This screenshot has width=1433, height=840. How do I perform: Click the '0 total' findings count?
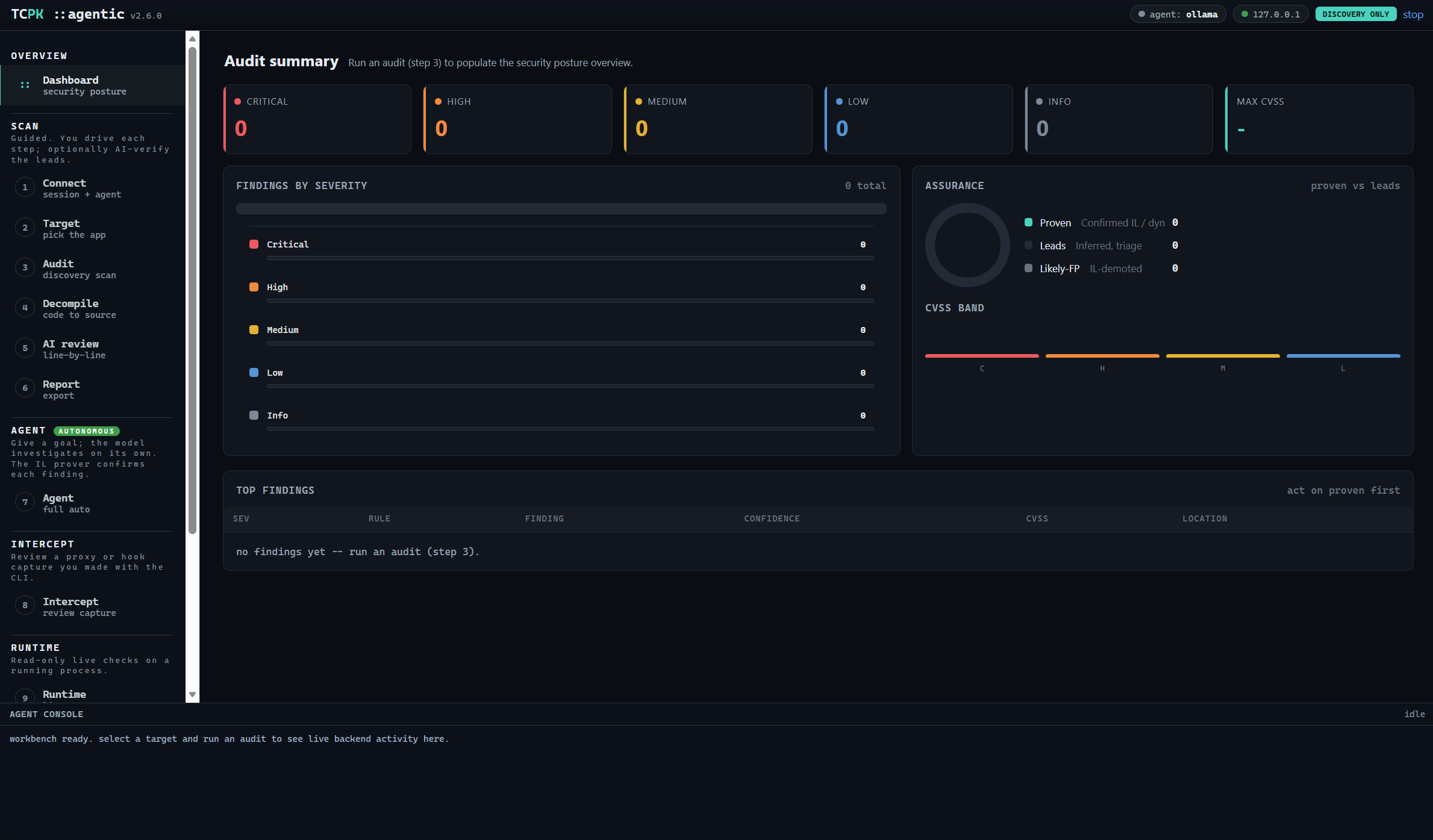point(866,185)
